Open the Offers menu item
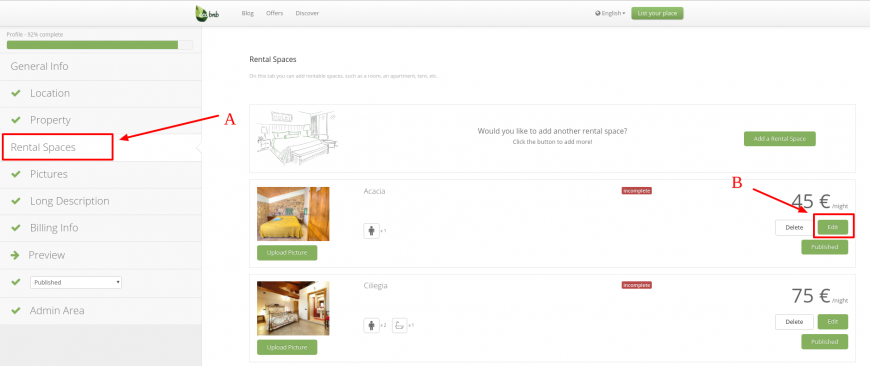The image size is (870, 366). tap(275, 13)
